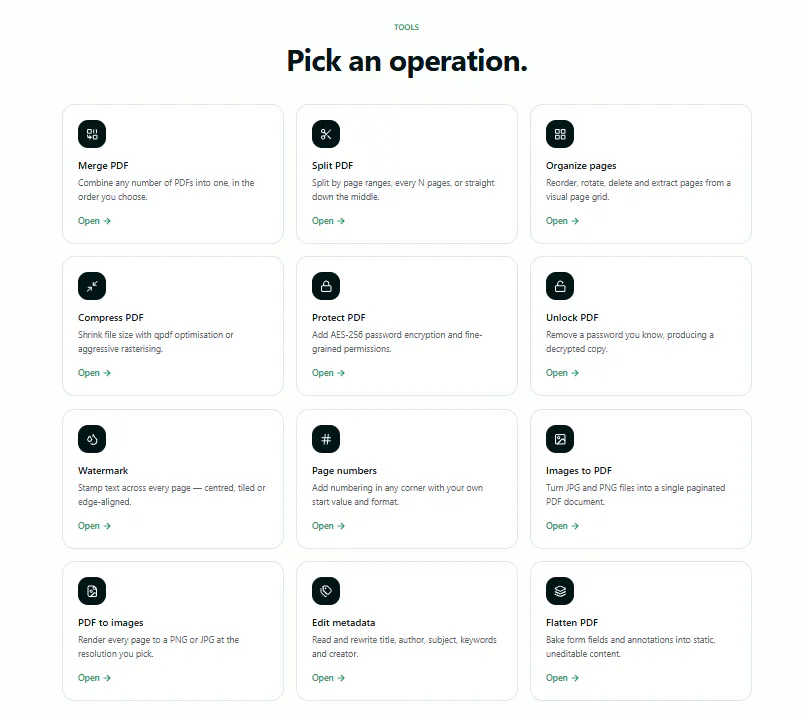Click the tag icon for Edit metadata

click(x=326, y=591)
